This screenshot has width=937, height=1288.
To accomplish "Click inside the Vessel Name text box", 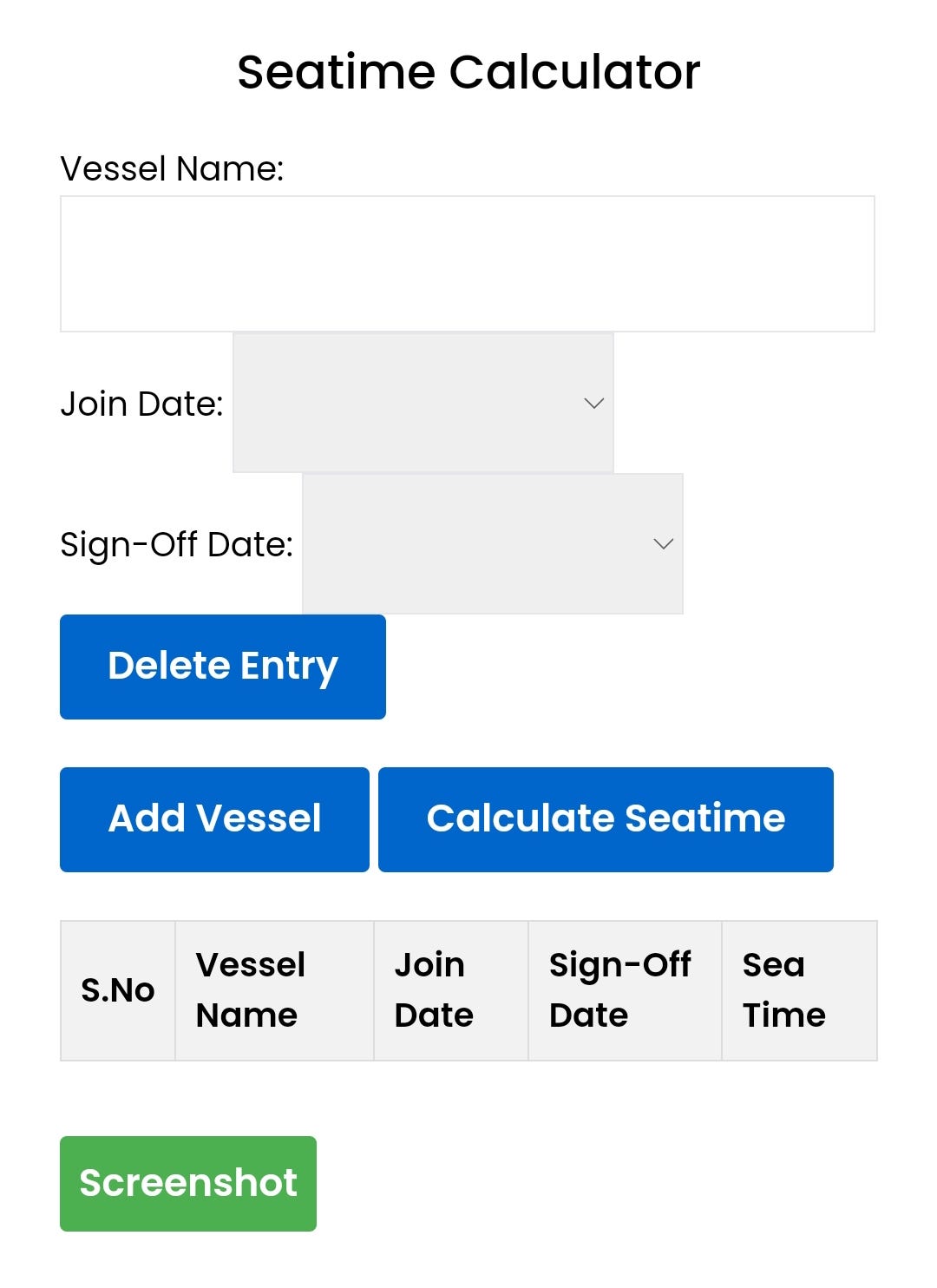I will [x=468, y=263].
